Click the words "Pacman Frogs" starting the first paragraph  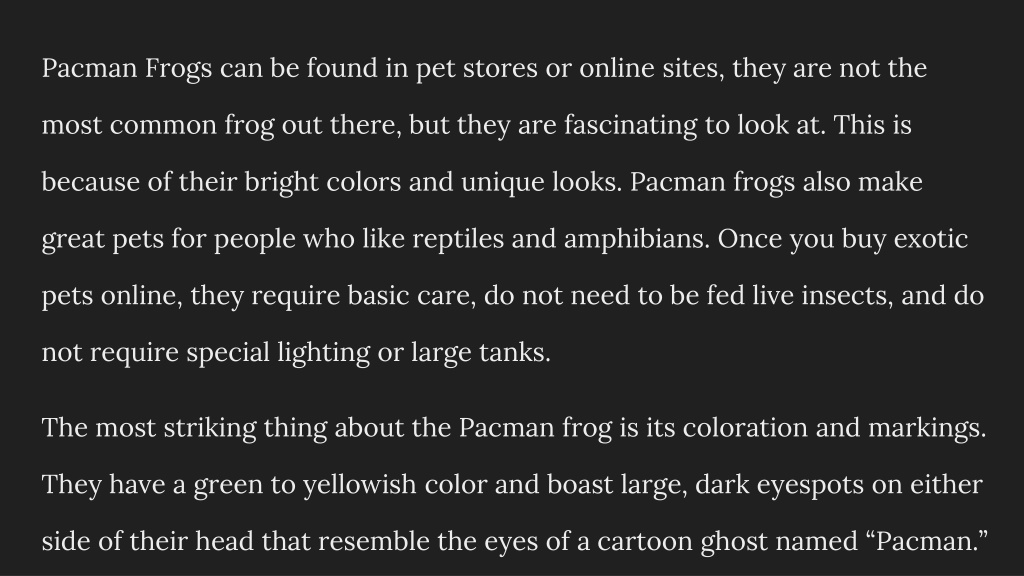[x=127, y=69]
